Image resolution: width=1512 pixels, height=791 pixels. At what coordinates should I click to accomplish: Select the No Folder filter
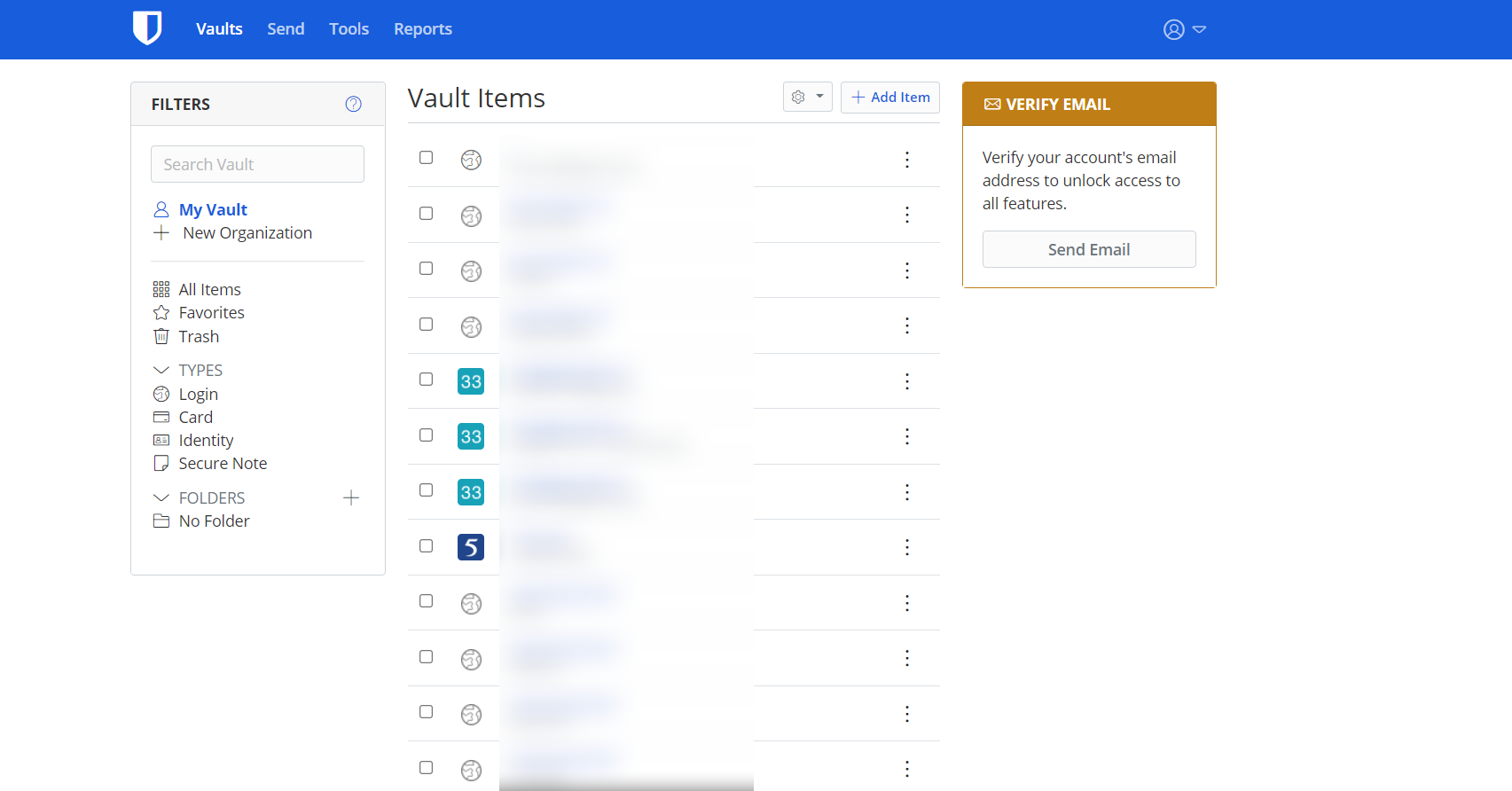click(x=214, y=521)
